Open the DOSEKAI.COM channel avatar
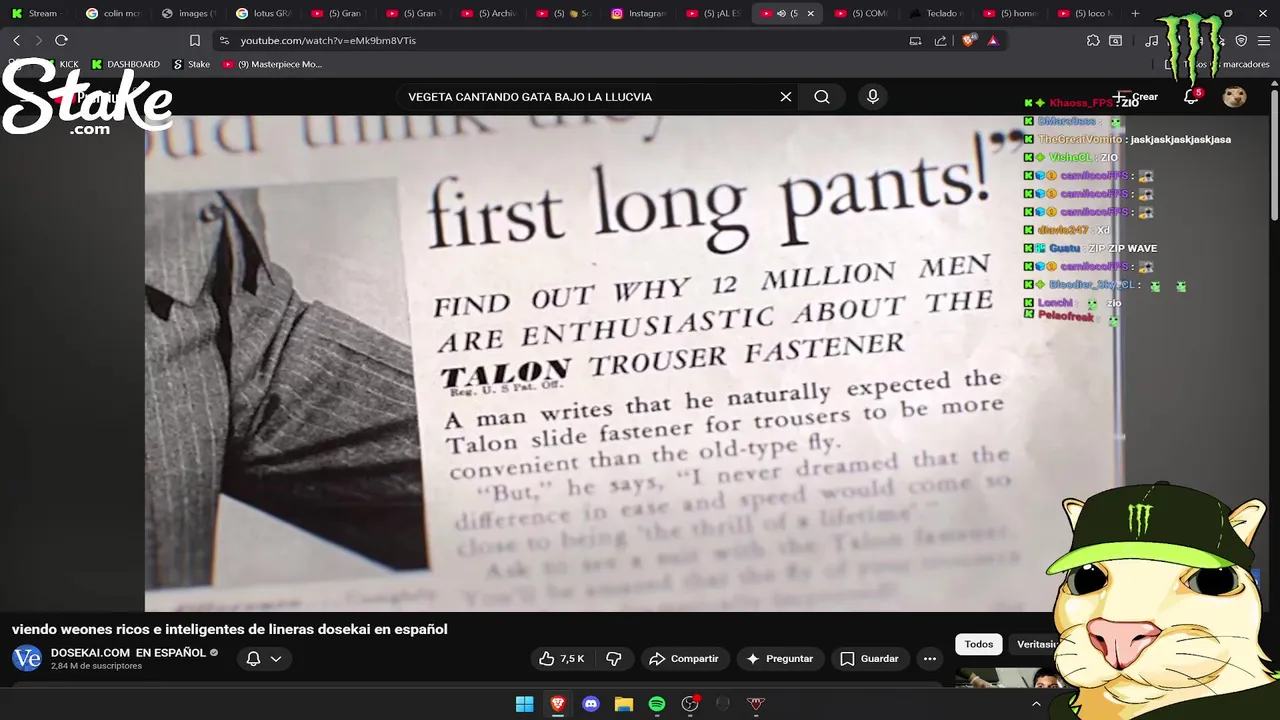This screenshot has height=720, width=1280. click(27, 659)
